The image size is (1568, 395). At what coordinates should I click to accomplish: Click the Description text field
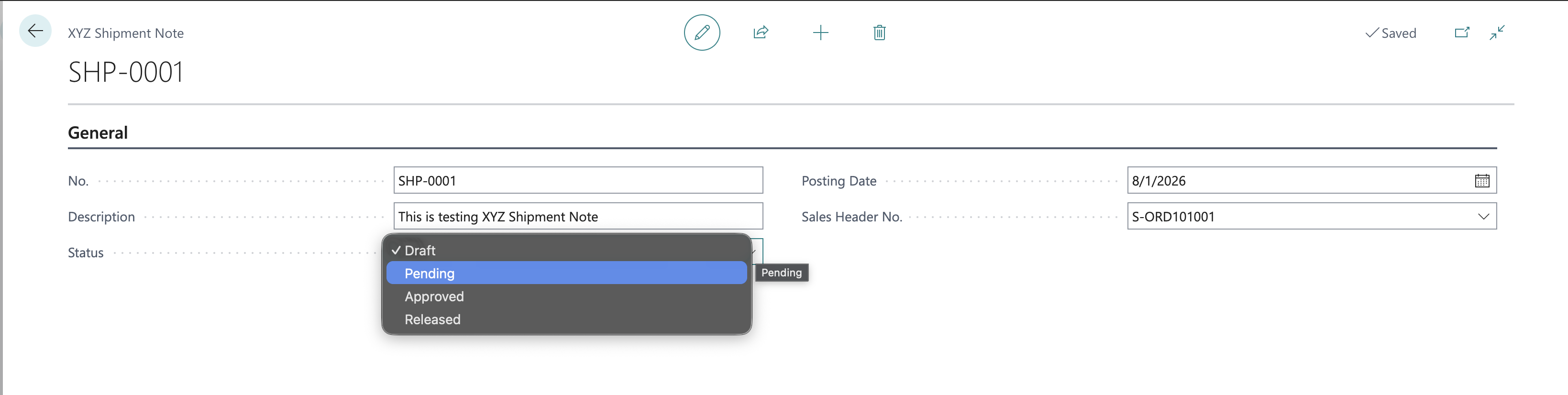pyautogui.click(x=578, y=217)
